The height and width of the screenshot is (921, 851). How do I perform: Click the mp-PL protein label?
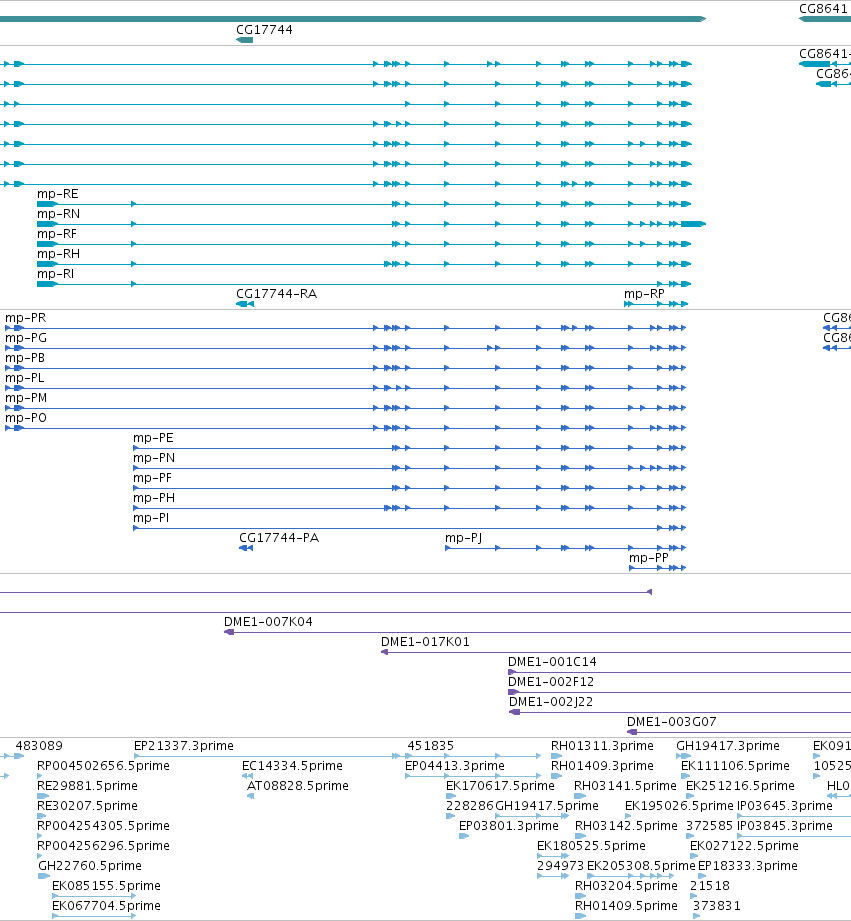(x=24, y=378)
